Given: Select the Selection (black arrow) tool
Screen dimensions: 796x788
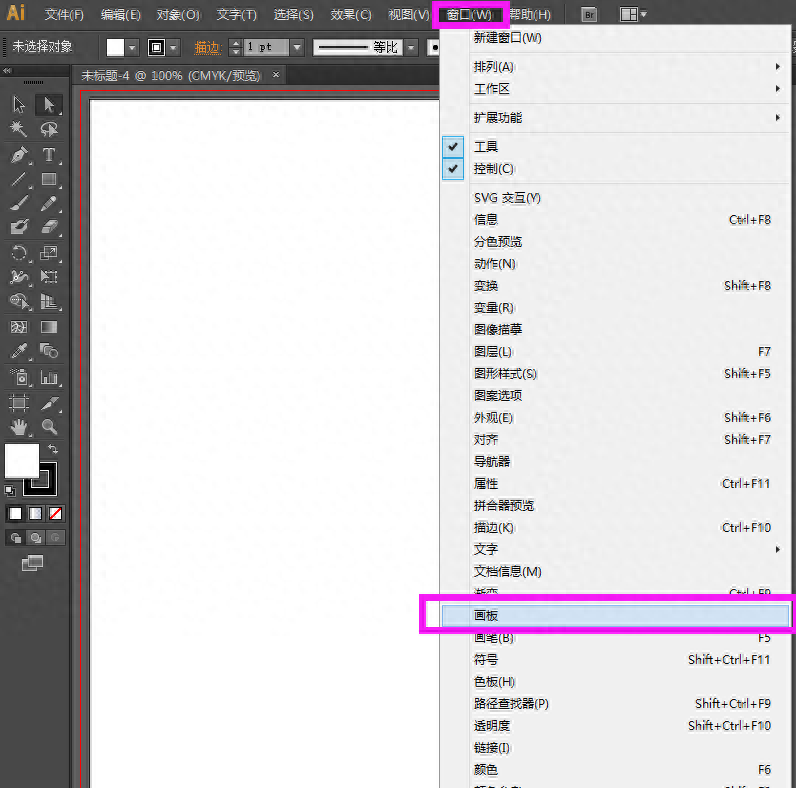Looking at the screenshot, I should [19, 105].
